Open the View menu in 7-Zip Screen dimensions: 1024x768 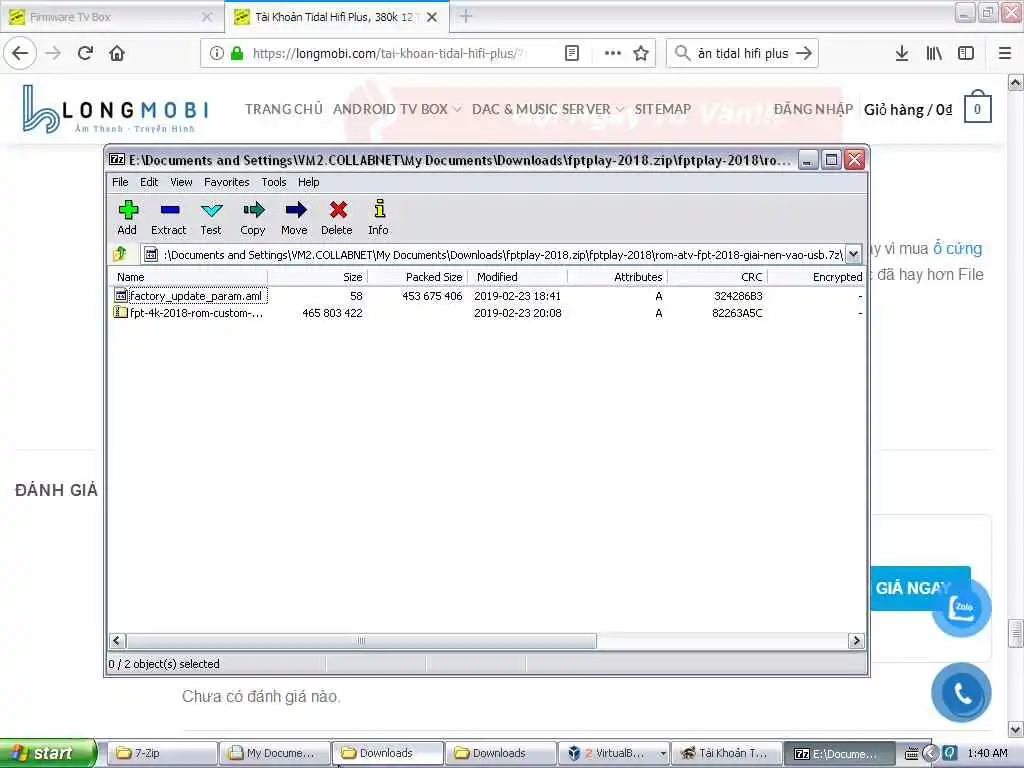point(181,182)
